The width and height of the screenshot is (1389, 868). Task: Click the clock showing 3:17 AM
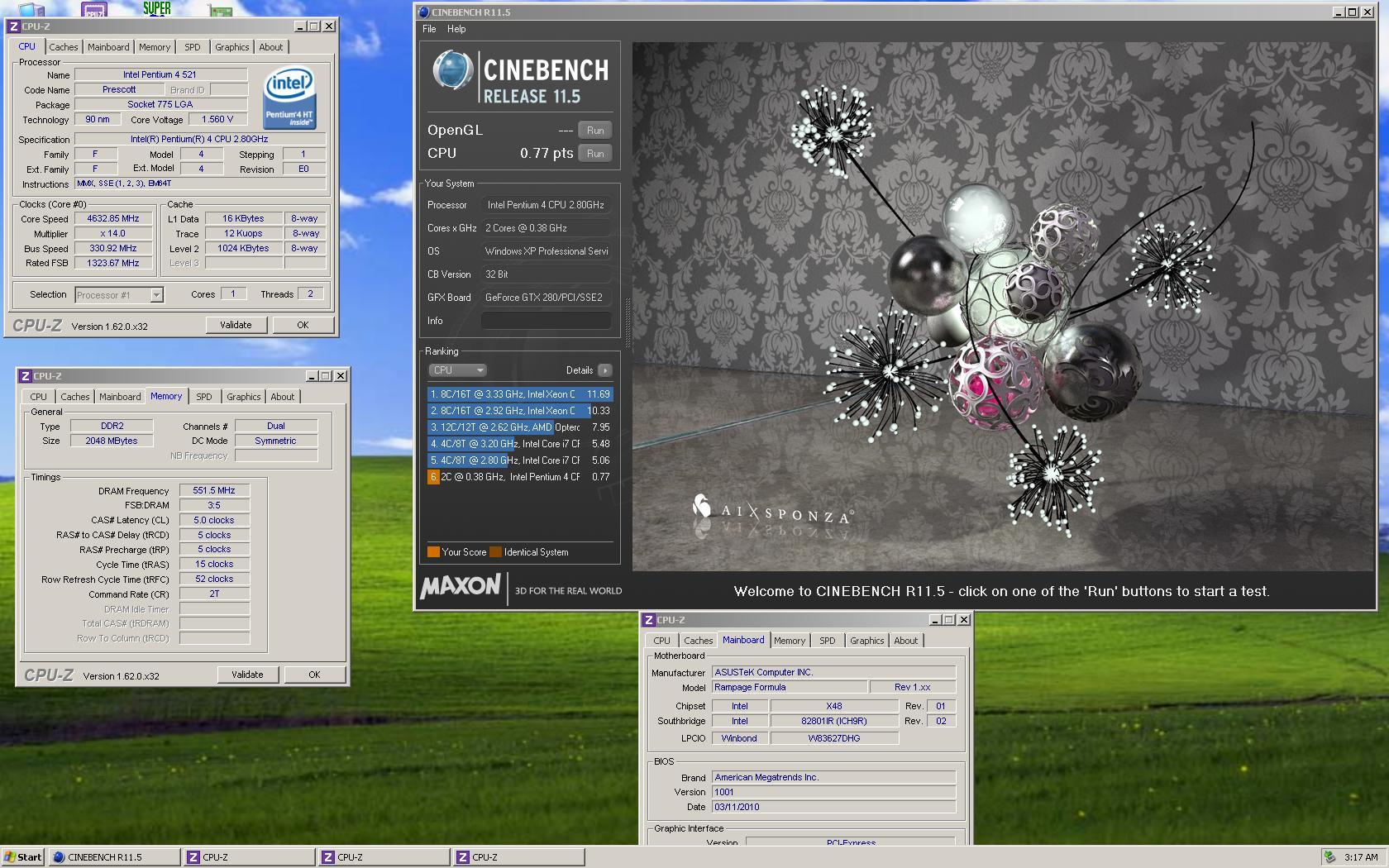[x=1361, y=857]
